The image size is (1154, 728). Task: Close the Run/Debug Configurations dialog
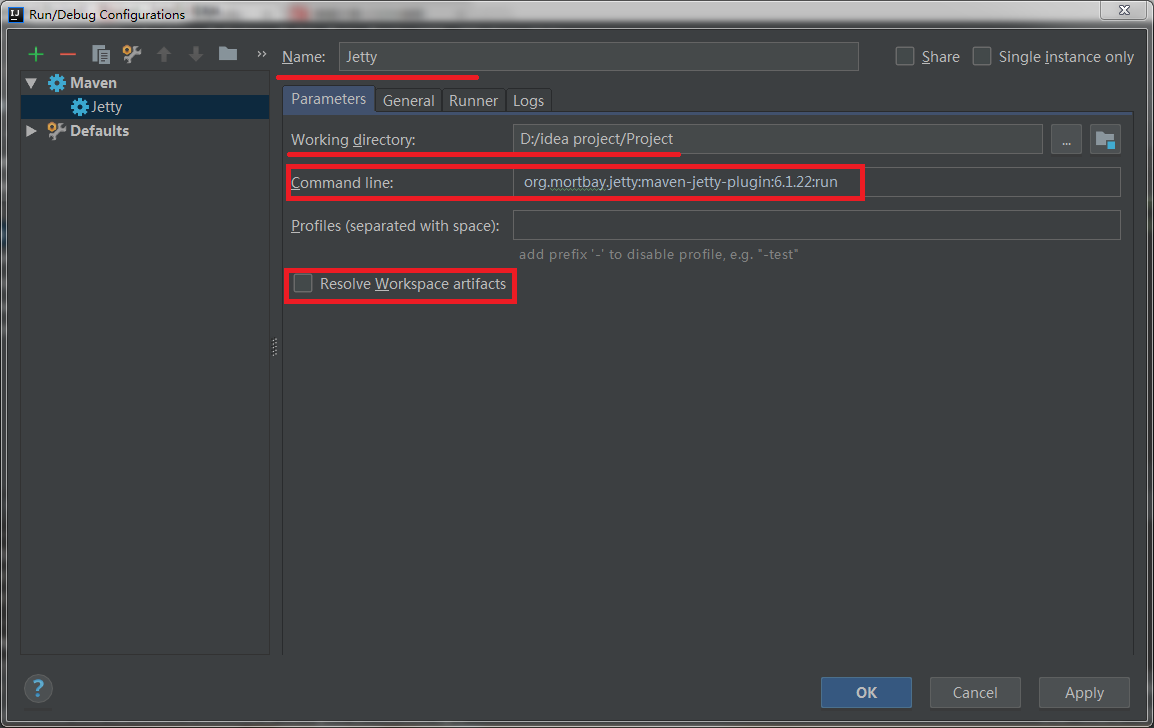tap(1124, 10)
